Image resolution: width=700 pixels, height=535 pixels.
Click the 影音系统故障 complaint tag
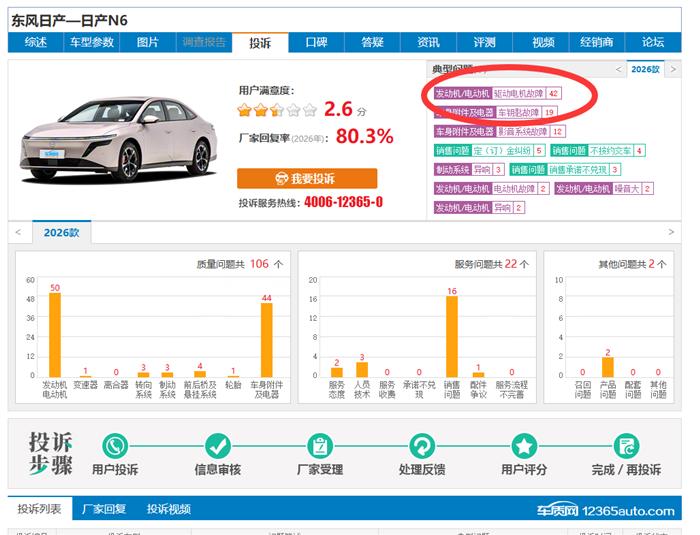coord(523,131)
